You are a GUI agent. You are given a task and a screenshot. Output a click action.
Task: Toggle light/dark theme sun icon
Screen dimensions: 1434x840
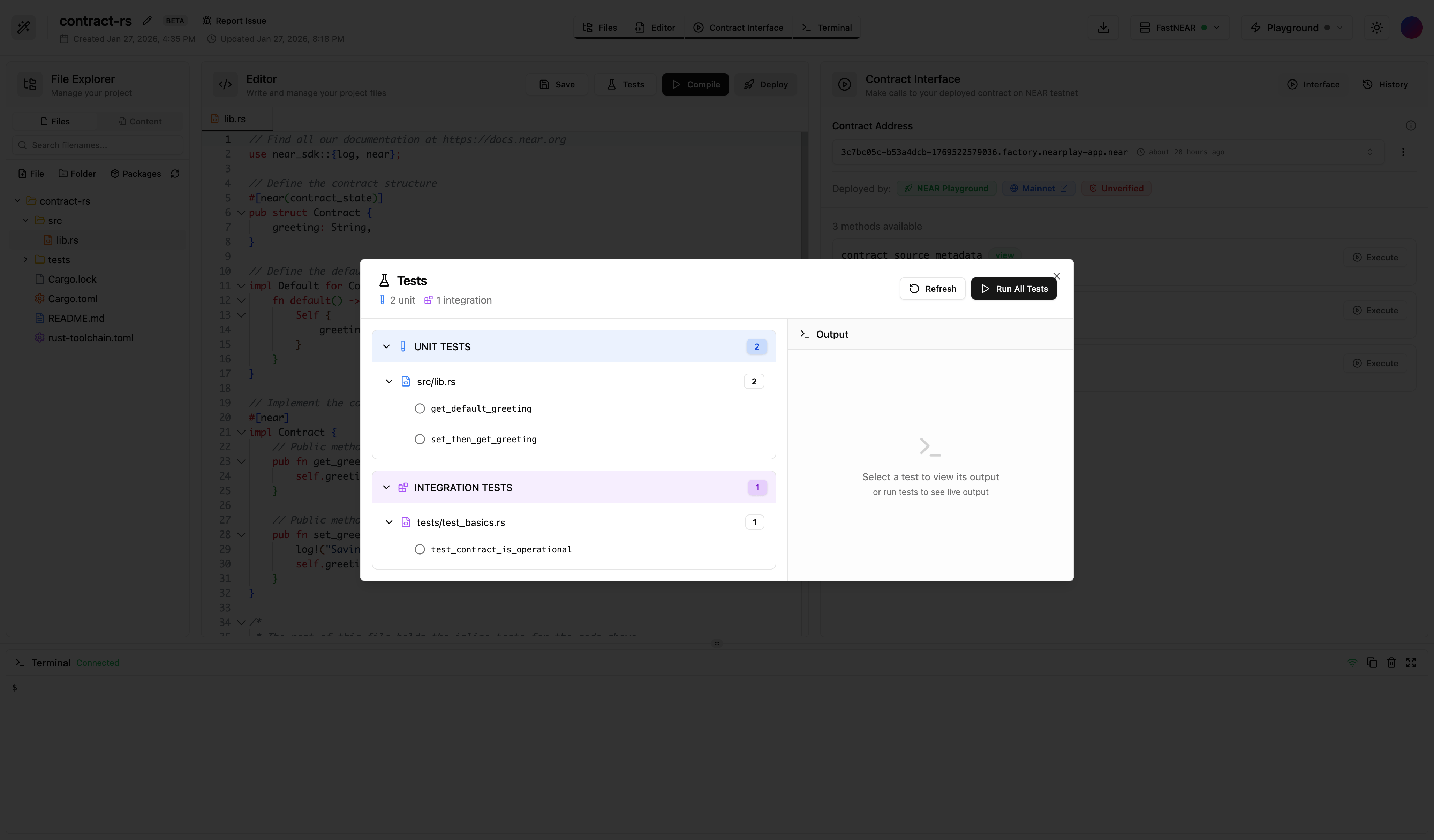(1376, 27)
